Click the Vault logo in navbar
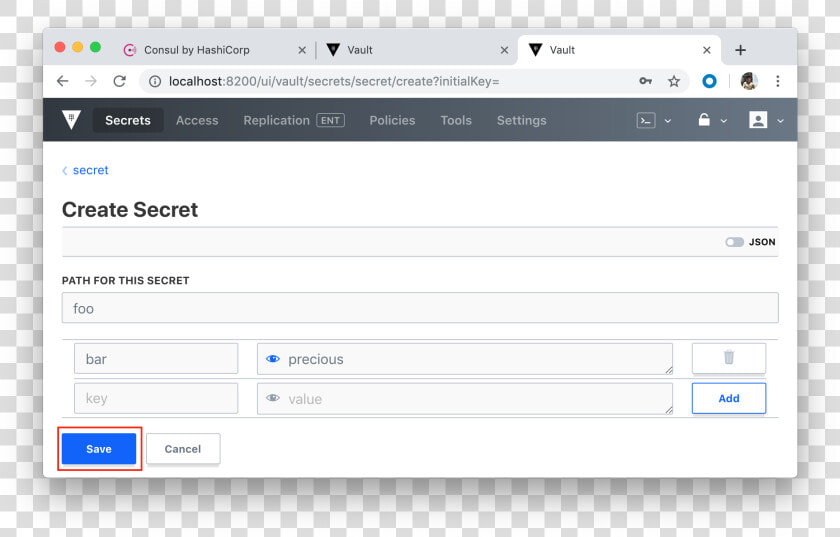840x537 pixels. coord(71,120)
